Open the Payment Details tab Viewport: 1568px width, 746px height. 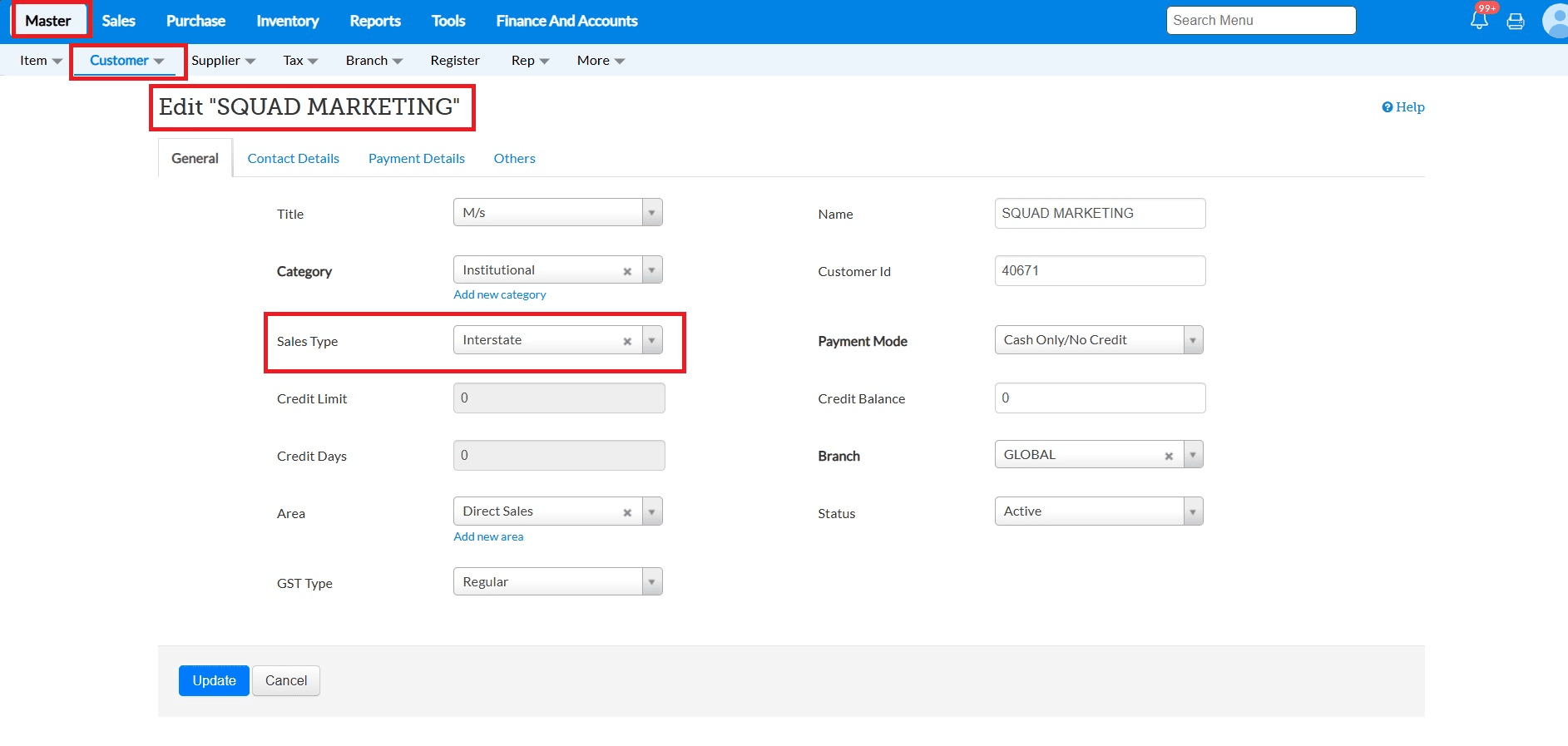416,159
